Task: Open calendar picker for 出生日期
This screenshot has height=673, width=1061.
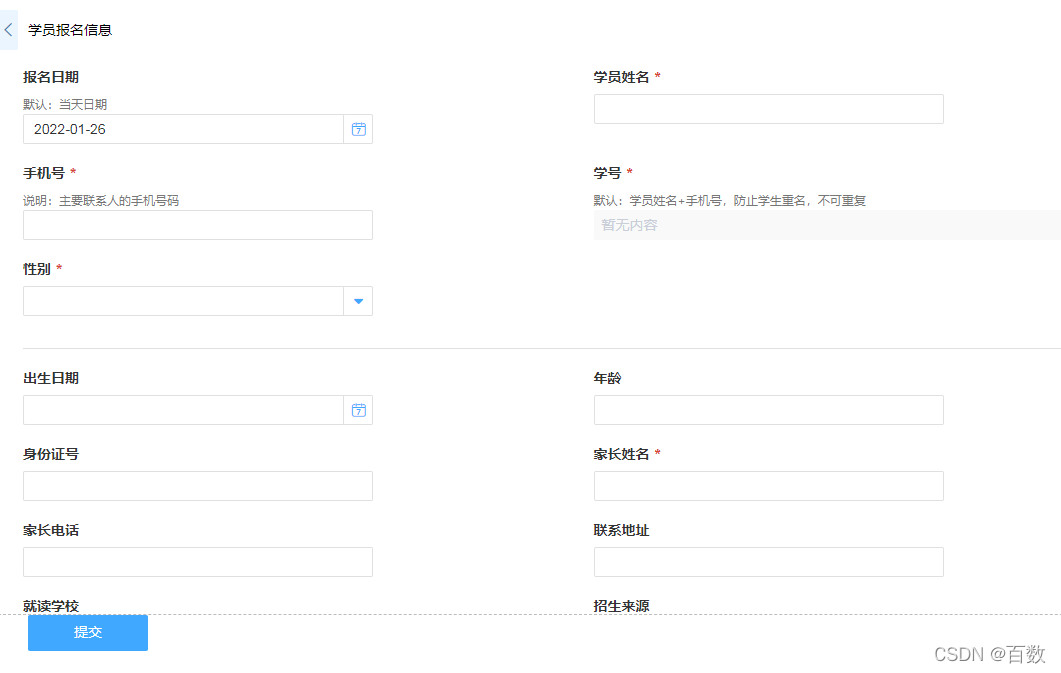Action: pos(359,410)
